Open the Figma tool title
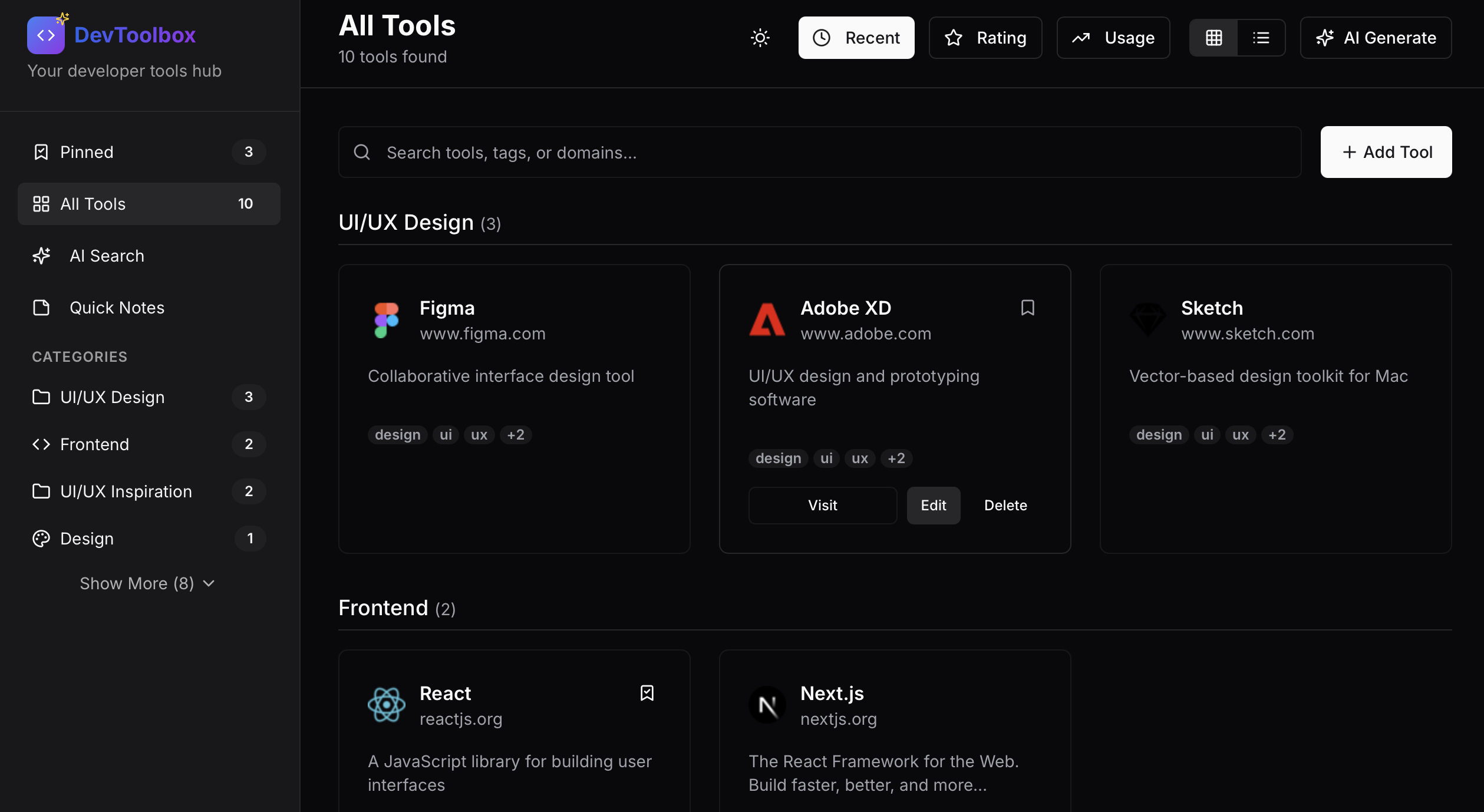Viewport: 1484px width, 812px height. click(447, 308)
